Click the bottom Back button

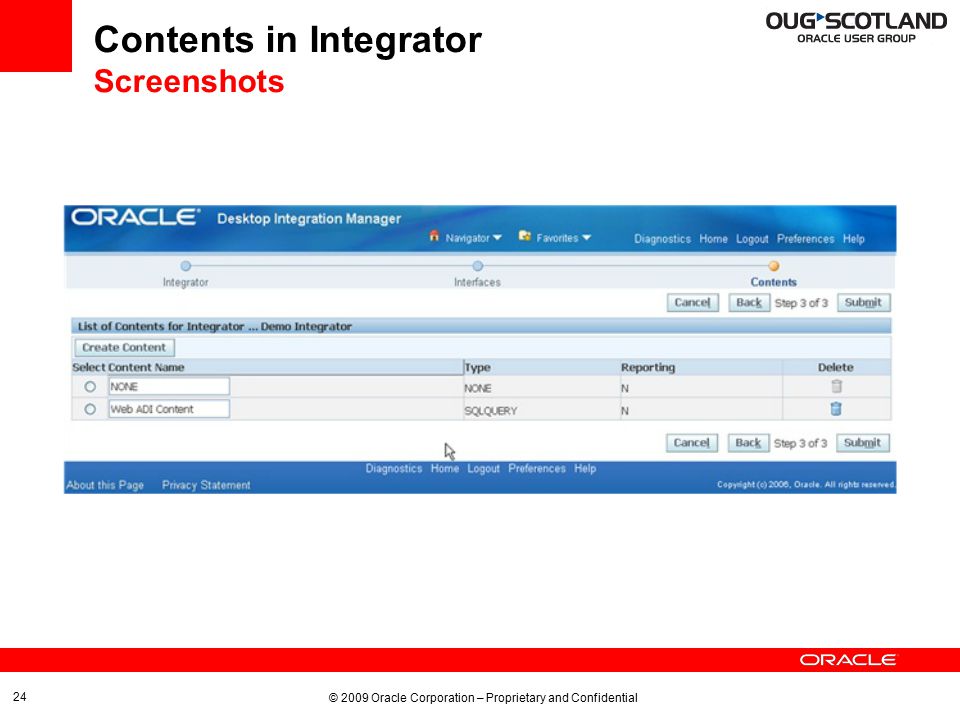[x=748, y=443]
